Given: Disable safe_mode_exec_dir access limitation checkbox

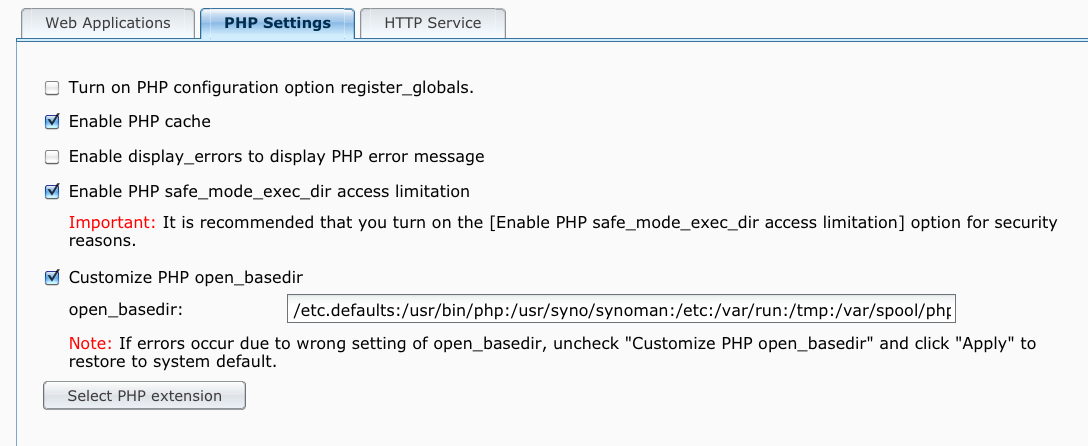Looking at the screenshot, I should click(x=52, y=191).
